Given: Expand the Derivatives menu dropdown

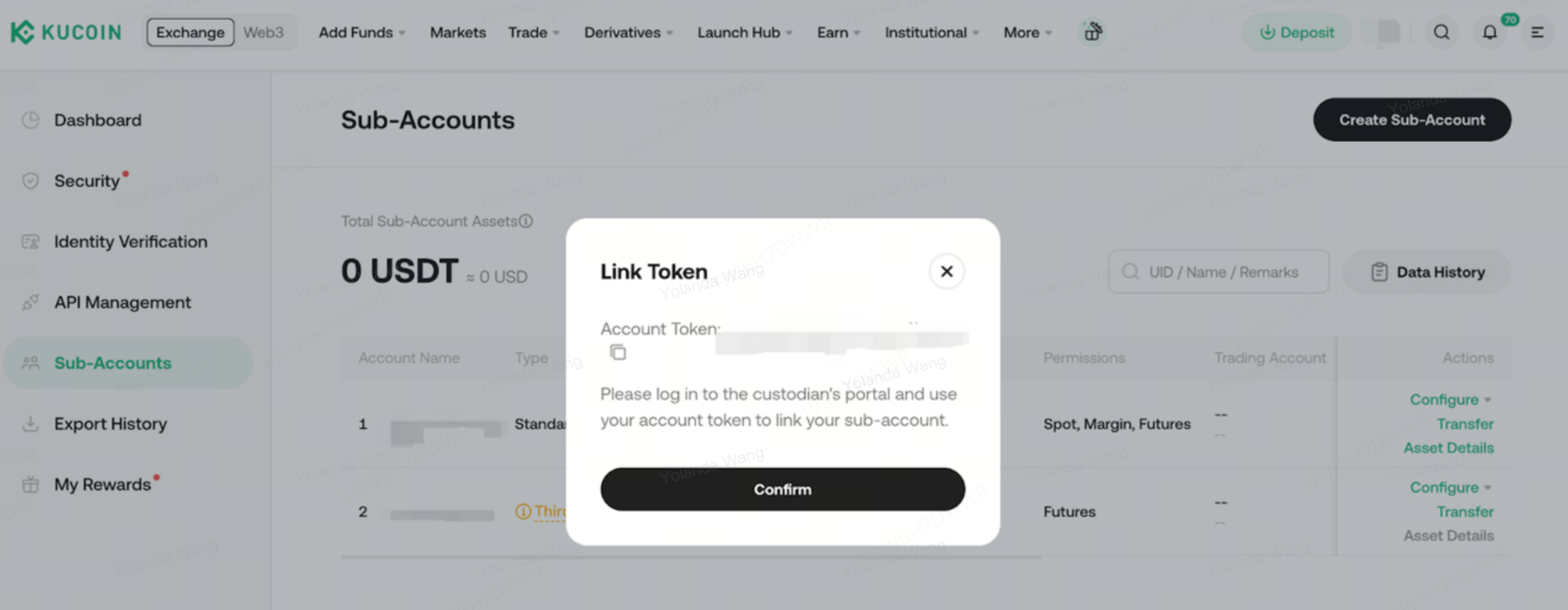Looking at the screenshot, I should (628, 33).
